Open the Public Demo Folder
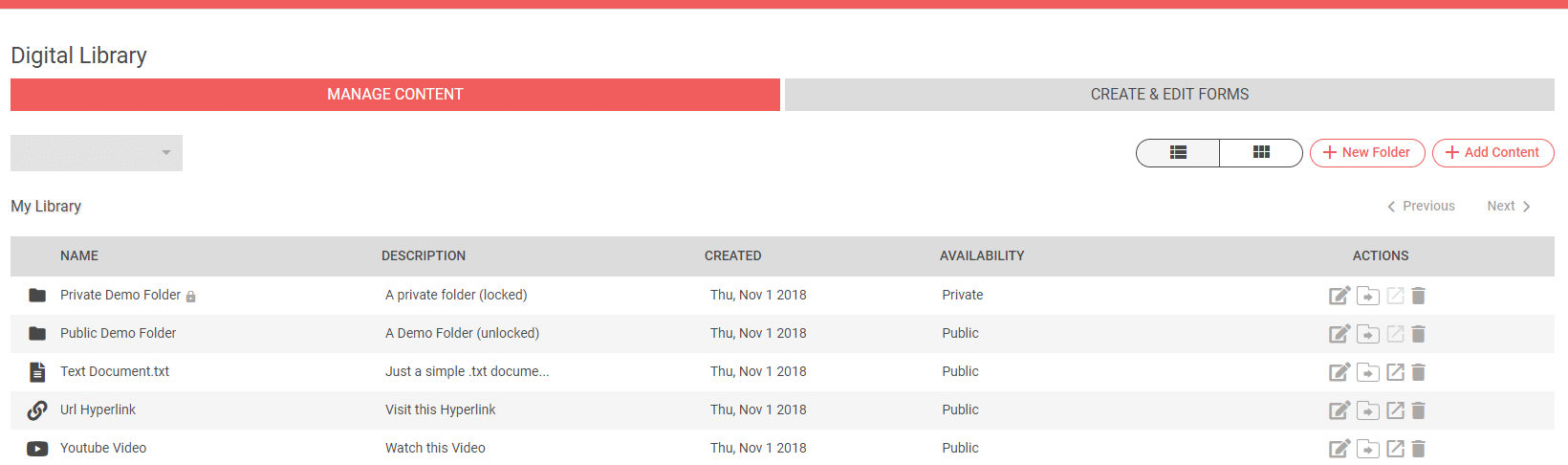This screenshot has height=465, width=1568. [x=118, y=334]
